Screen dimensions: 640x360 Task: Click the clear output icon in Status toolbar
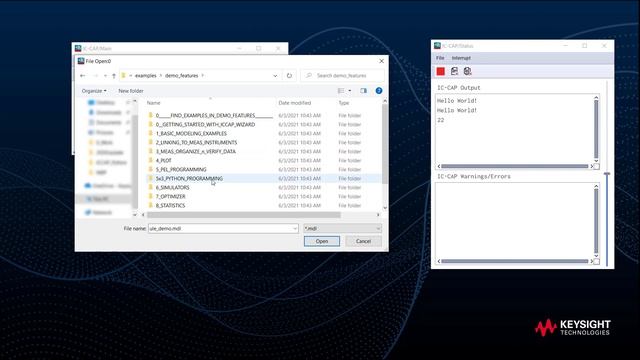point(454,71)
